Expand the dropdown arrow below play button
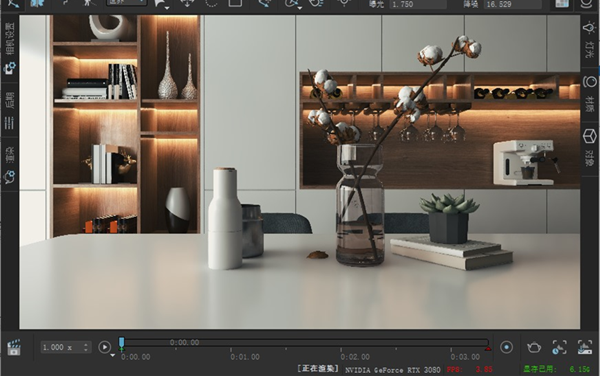This screenshot has height=376, width=600. (x=112, y=355)
